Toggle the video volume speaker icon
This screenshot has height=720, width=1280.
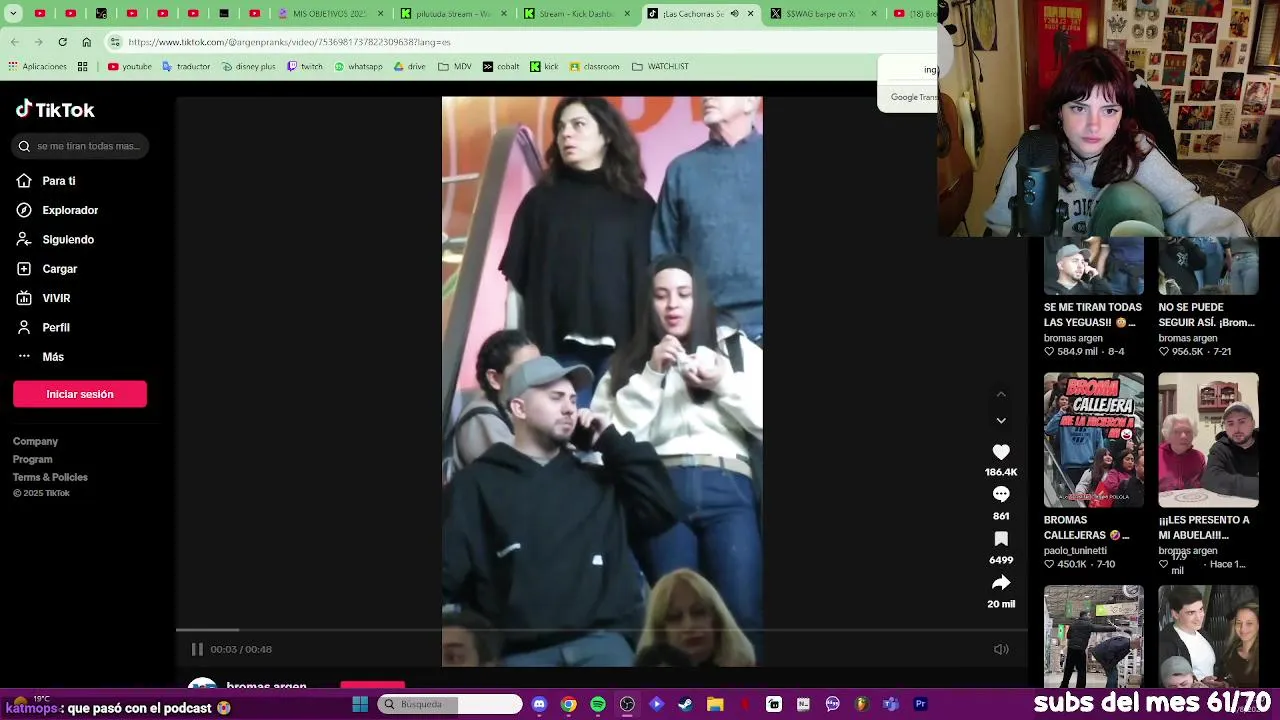1001,649
